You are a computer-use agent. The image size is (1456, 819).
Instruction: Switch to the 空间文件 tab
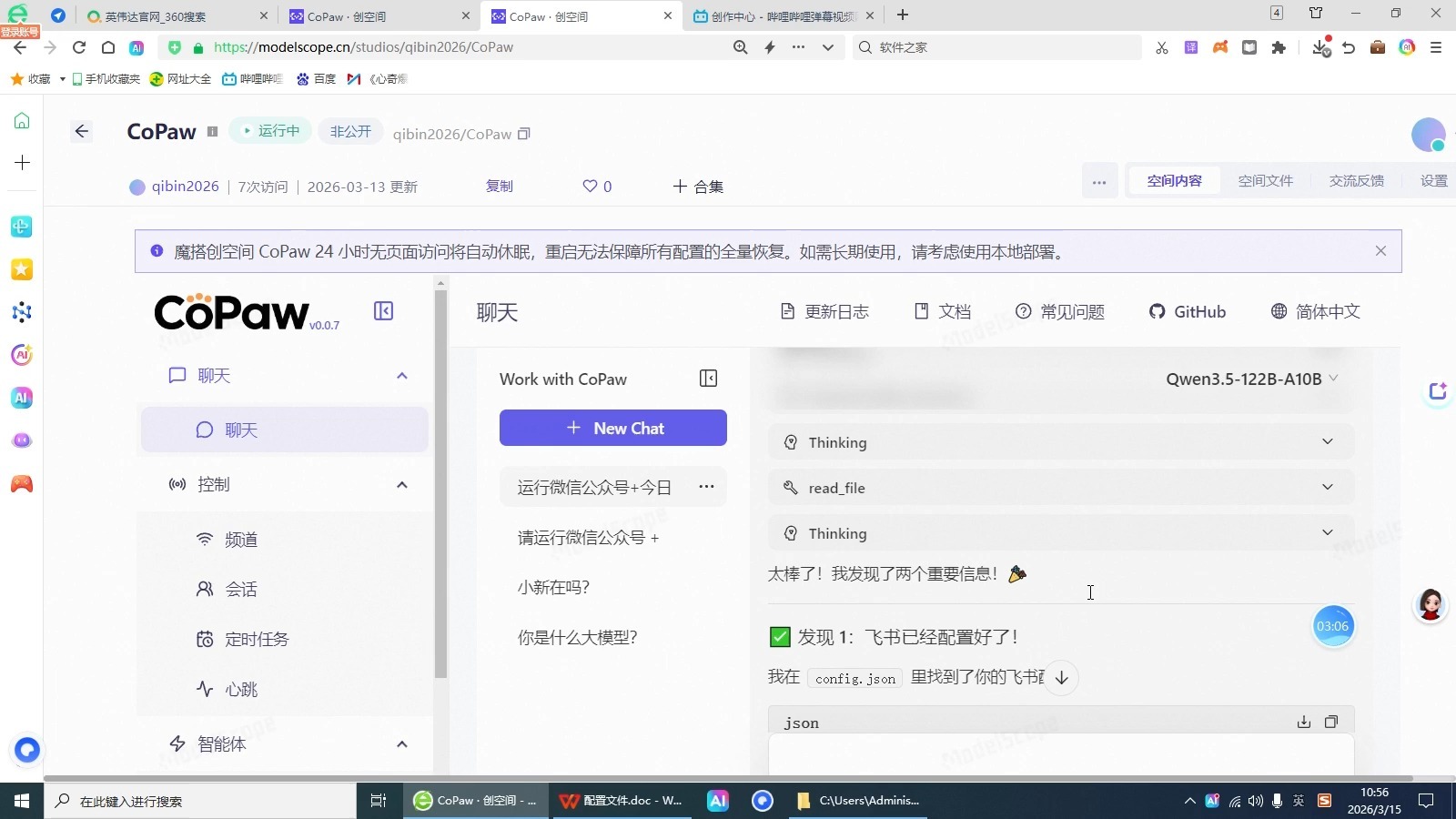point(1265,181)
